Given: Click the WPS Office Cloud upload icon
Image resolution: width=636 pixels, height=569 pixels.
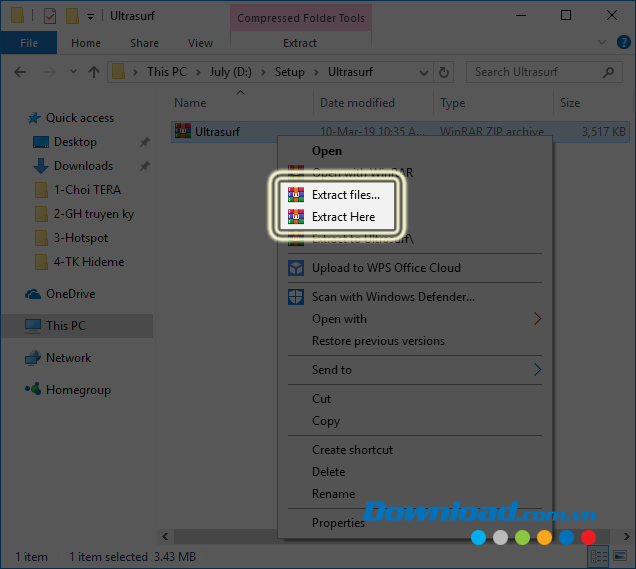Looking at the screenshot, I should tap(296, 268).
